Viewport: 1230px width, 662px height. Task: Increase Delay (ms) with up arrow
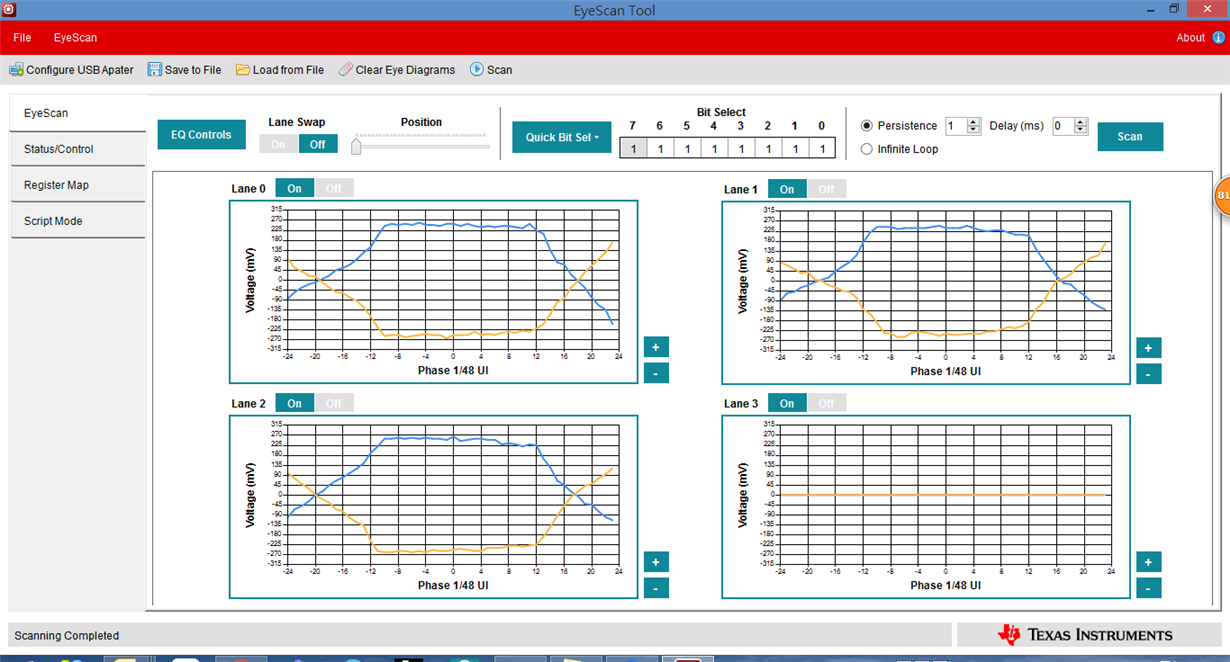(x=1080, y=122)
